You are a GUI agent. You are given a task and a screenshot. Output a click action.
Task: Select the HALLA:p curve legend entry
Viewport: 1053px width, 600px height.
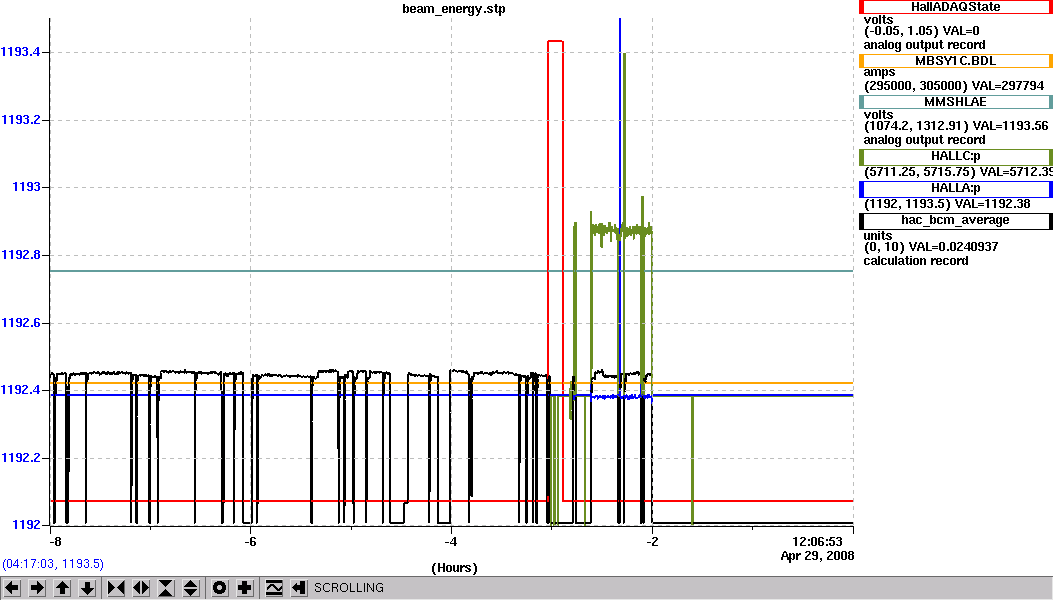coord(956,189)
